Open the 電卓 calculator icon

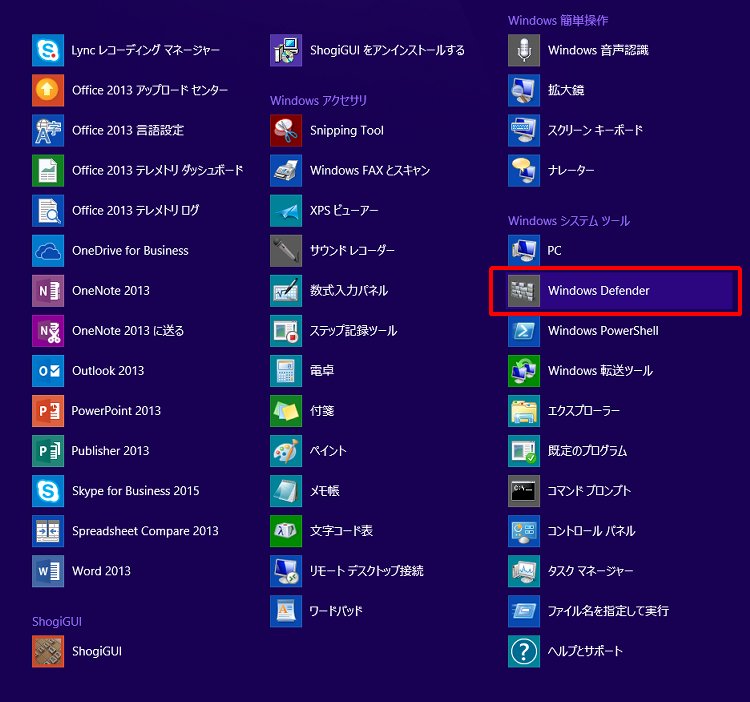(x=286, y=371)
